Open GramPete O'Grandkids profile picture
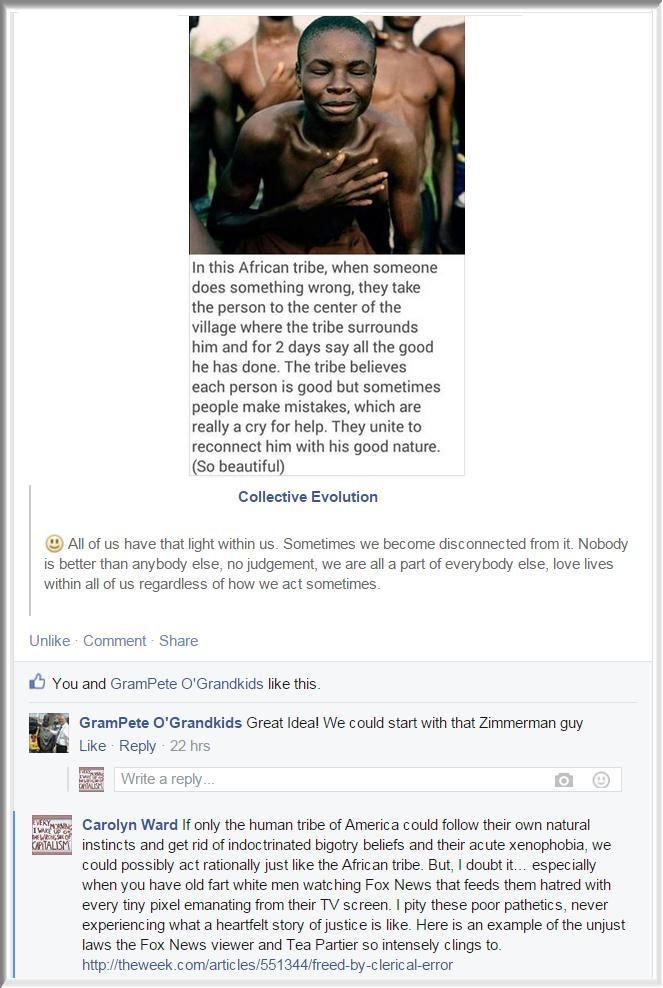663x988 pixels. 49,733
